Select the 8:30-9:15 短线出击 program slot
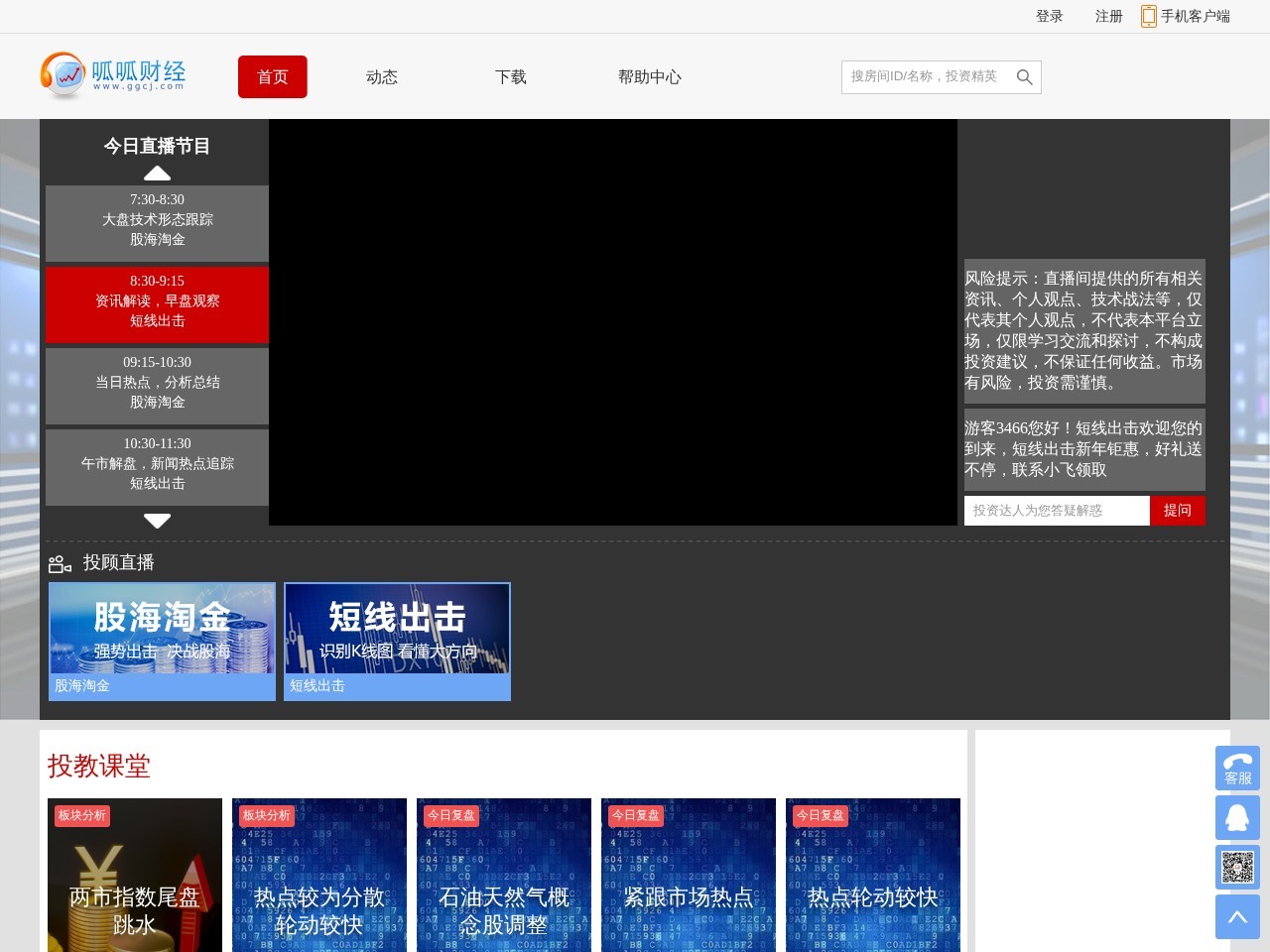1270x952 pixels. pos(157,304)
